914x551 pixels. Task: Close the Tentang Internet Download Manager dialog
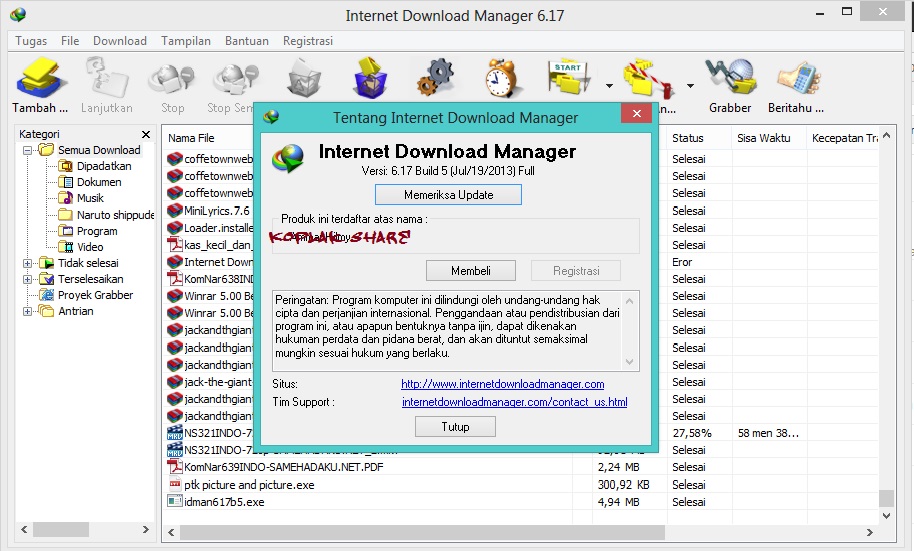coord(637,114)
